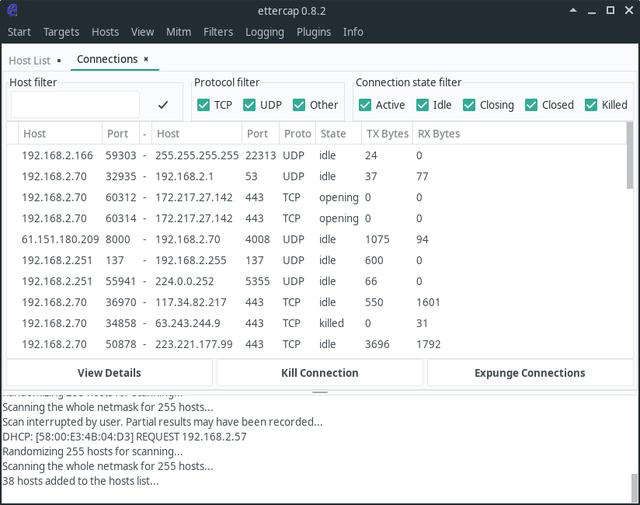Switch to the Host List tab
The image size is (640, 505).
pyautogui.click(x=29, y=61)
